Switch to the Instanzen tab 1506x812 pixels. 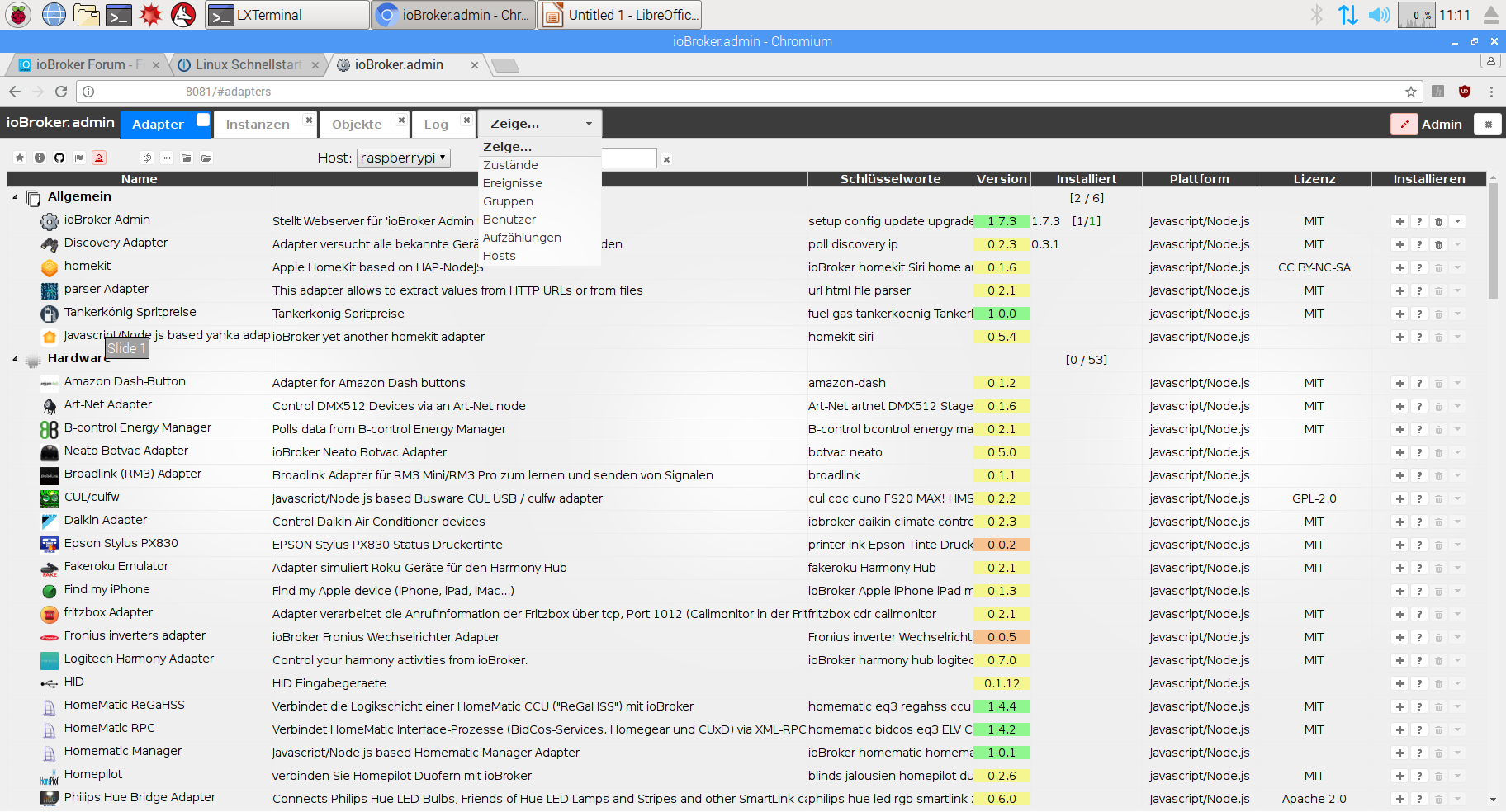pos(258,125)
